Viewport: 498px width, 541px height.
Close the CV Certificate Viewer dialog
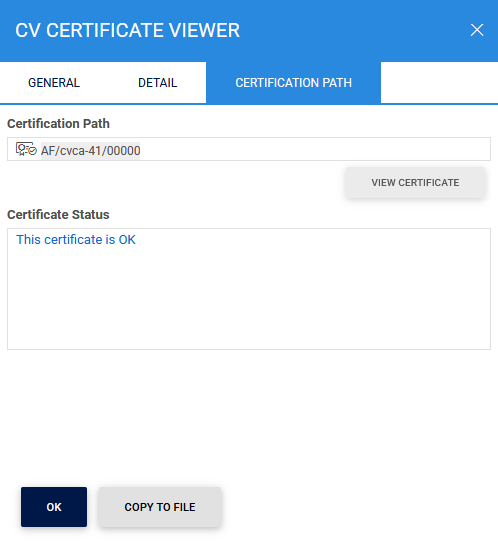477,30
